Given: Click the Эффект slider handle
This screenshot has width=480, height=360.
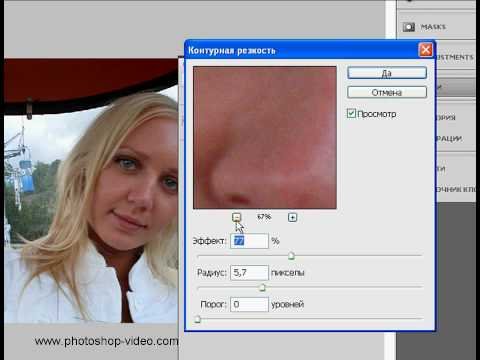Looking at the screenshot, I should point(291,256).
